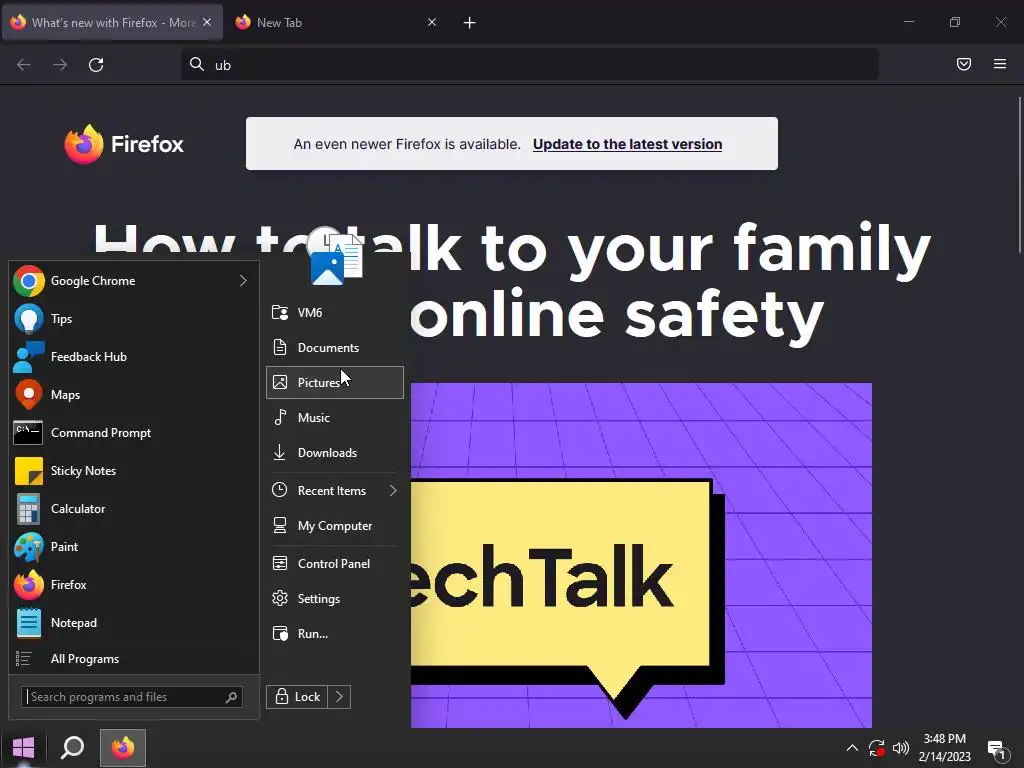Reload the current page
Viewport: 1024px width, 768px height.
pos(96,65)
